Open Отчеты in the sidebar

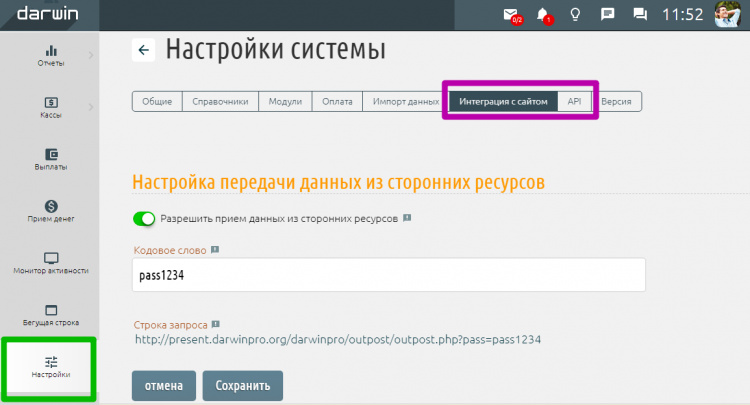pyautogui.click(x=50, y=56)
